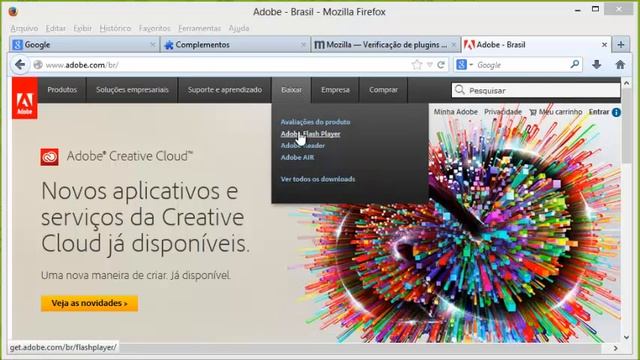
Task: Click the Pesquisar magnifier icon
Action: pyautogui.click(x=460, y=90)
